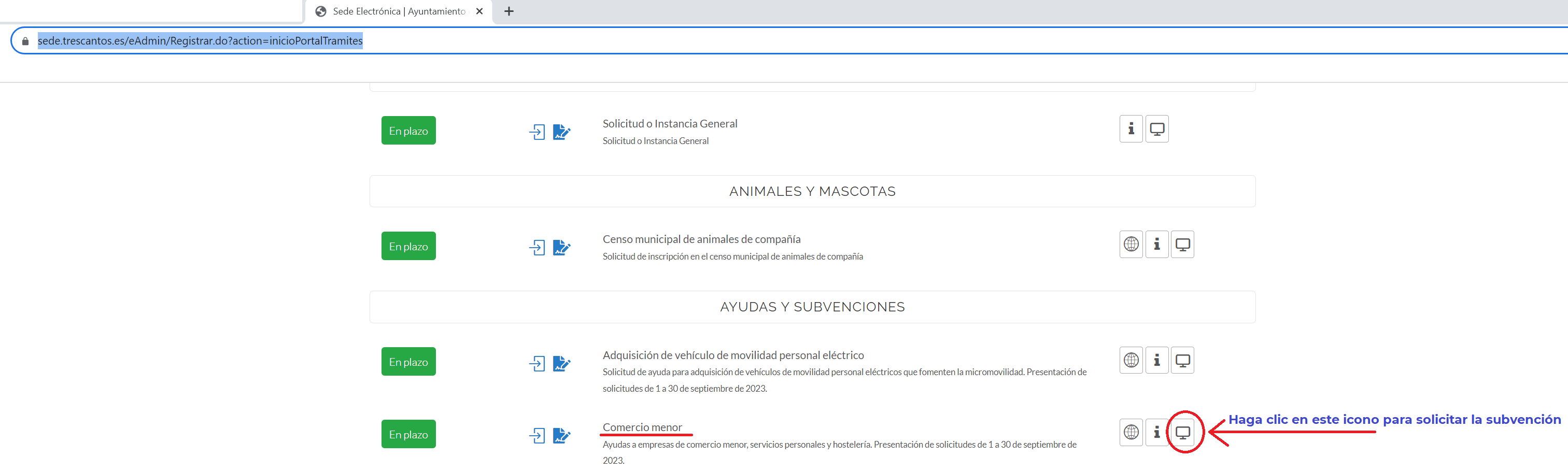Open info icon for Adquisición de vehículo row
This screenshot has height=471, width=1568.
pos(1156,360)
